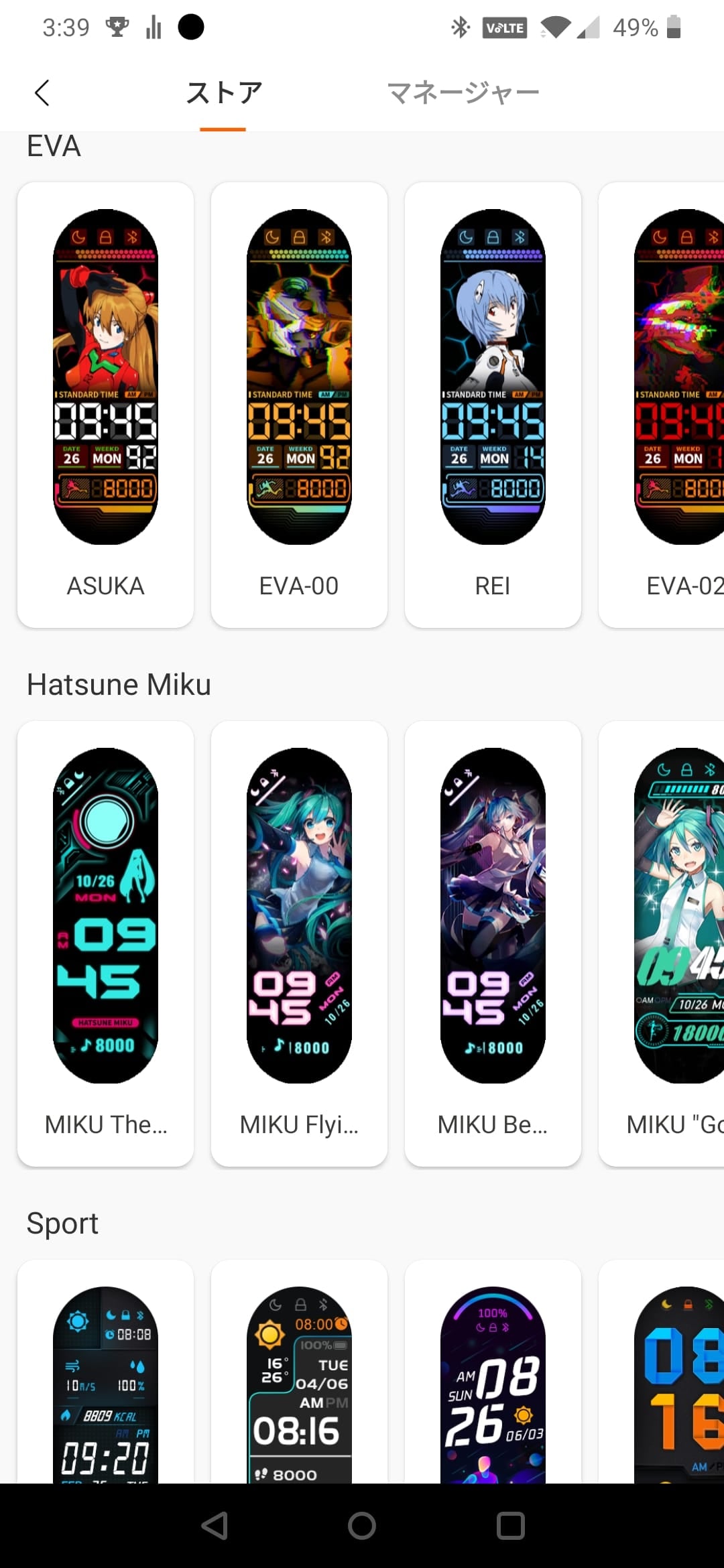The width and height of the screenshot is (724, 1568).
Task: Open the Sport face showing 09:20
Action: click(106, 1372)
